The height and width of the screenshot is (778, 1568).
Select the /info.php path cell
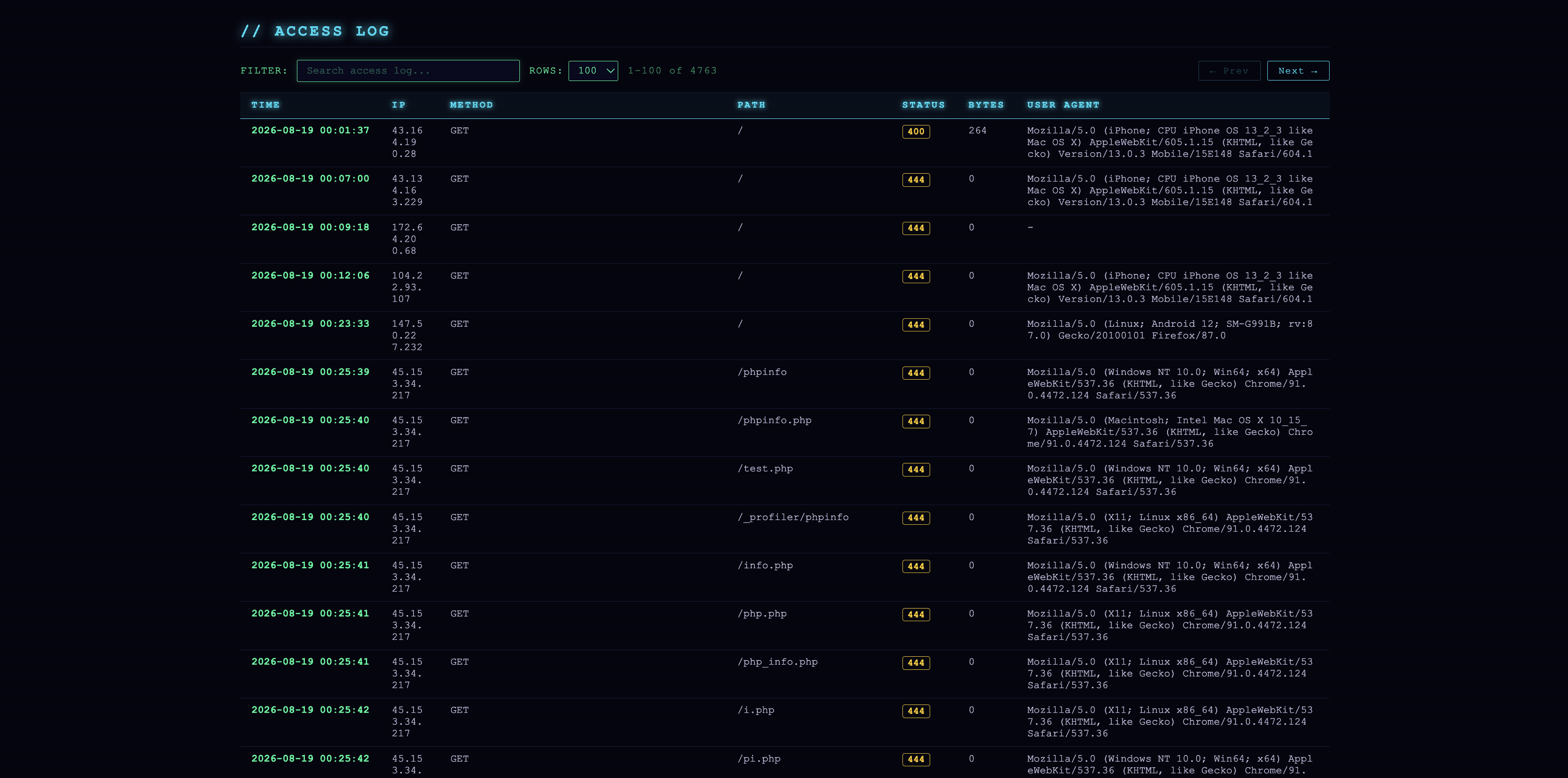765,565
